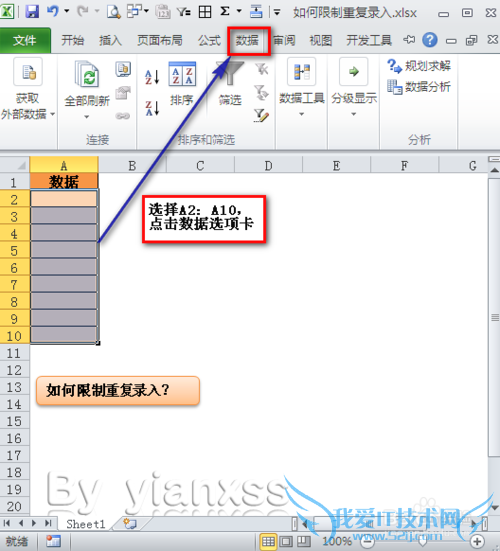Click the 100% zoom level

coord(337,541)
